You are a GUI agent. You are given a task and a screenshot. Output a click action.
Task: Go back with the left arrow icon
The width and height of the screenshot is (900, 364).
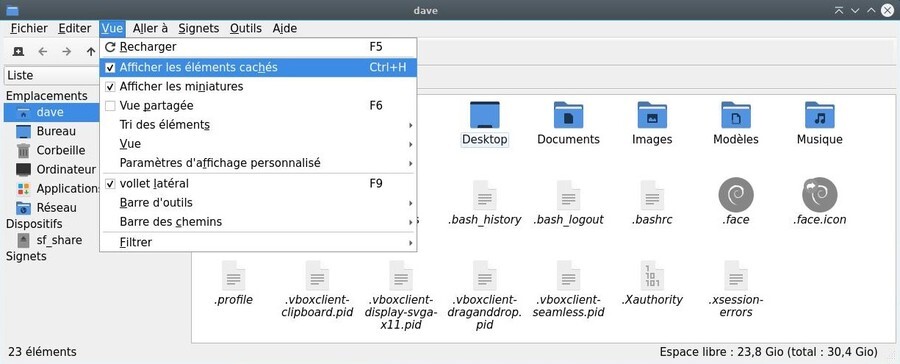(x=42, y=52)
